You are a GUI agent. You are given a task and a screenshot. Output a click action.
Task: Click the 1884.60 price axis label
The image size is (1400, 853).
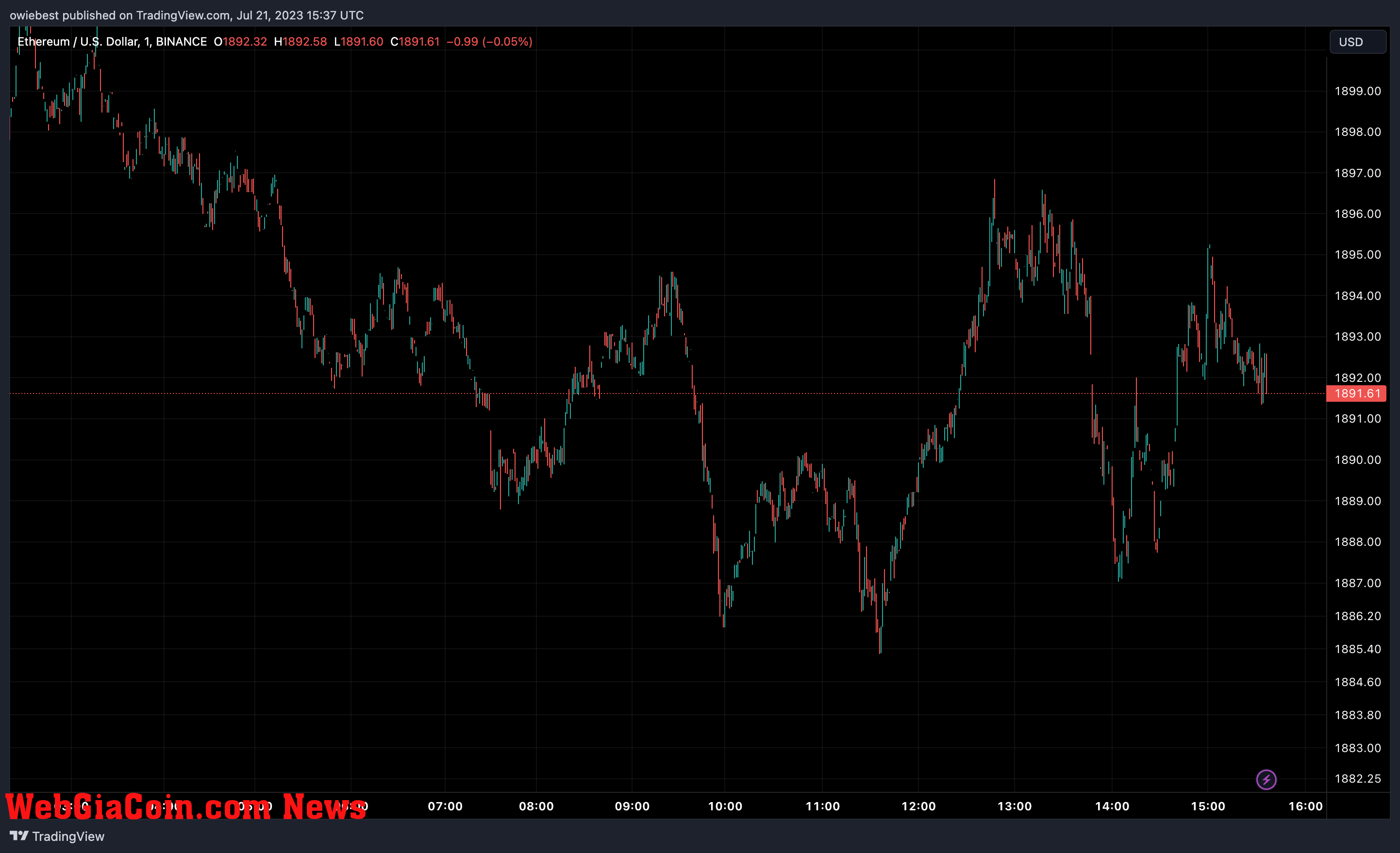[1357, 682]
